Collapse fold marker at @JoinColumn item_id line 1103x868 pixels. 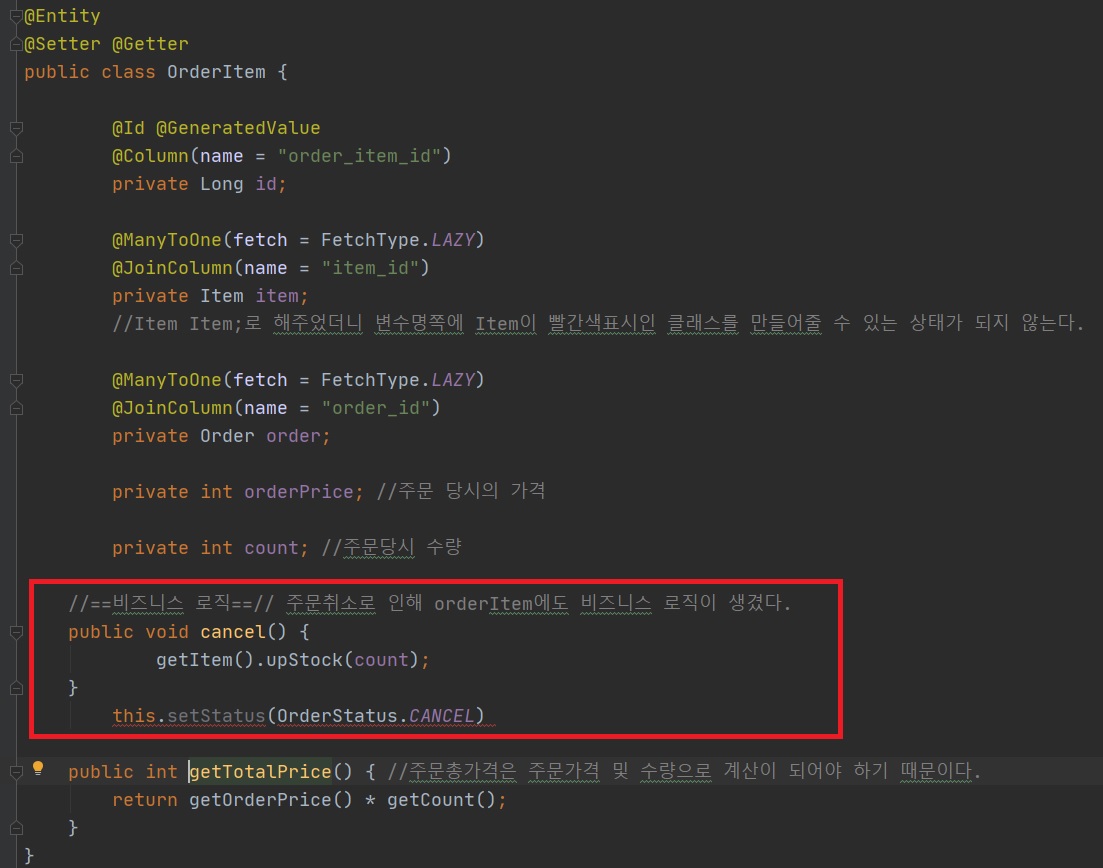[x=16, y=268]
